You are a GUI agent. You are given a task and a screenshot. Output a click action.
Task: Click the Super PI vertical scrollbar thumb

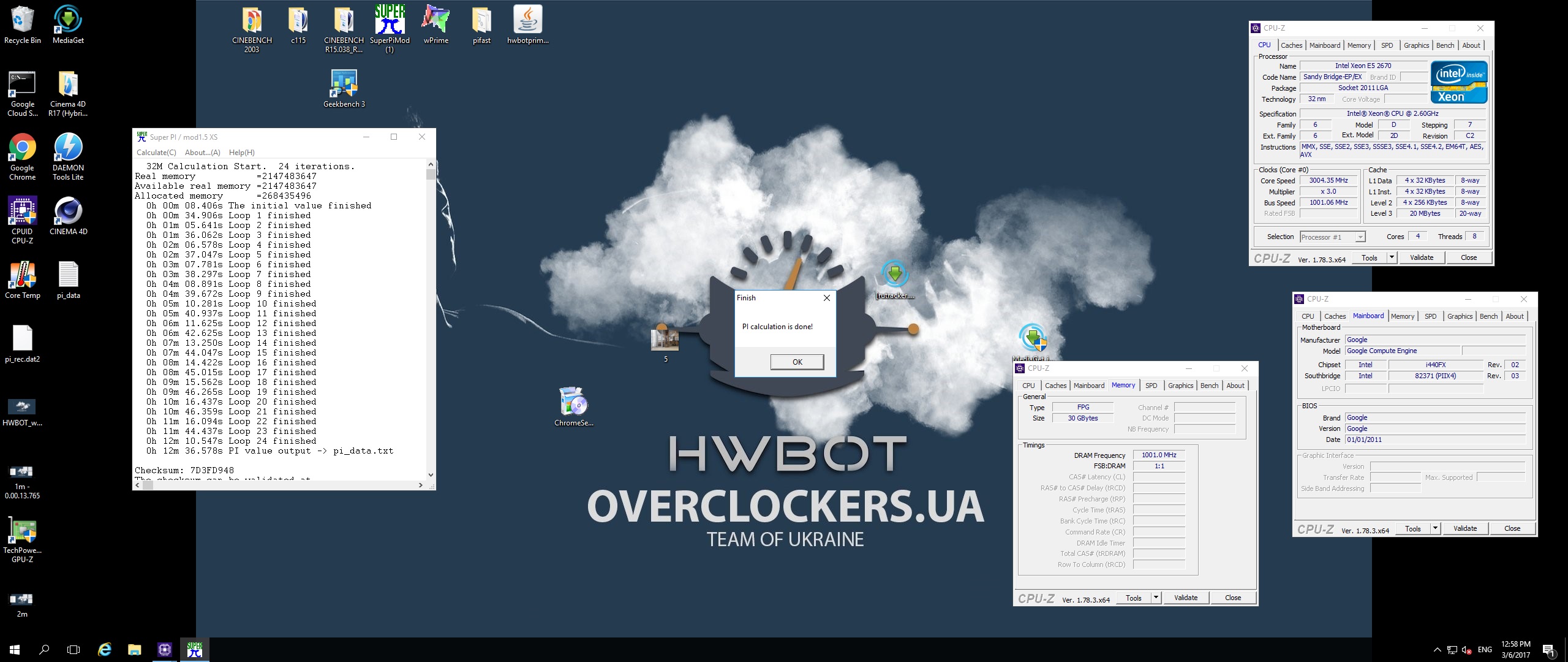click(431, 174)
